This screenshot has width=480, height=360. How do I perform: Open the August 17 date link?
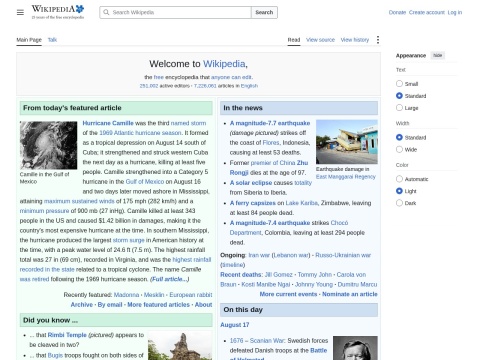pyautogui.click(x=235, y=325)
